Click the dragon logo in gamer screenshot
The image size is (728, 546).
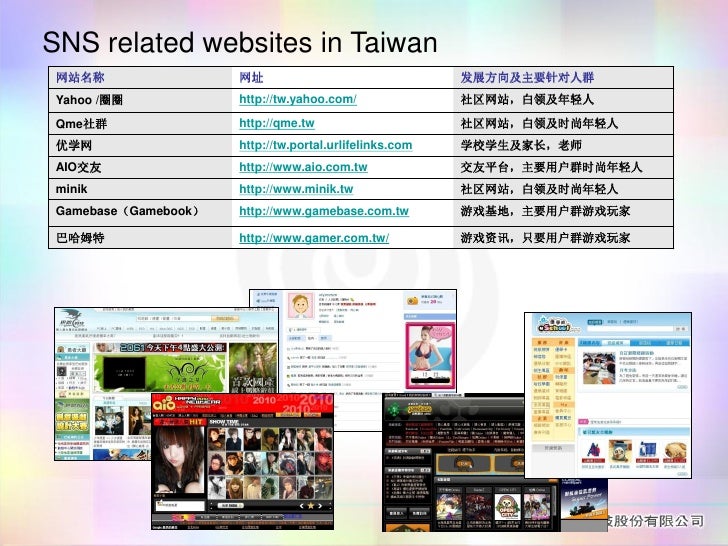pyautogui.click(x=71, y=318)
